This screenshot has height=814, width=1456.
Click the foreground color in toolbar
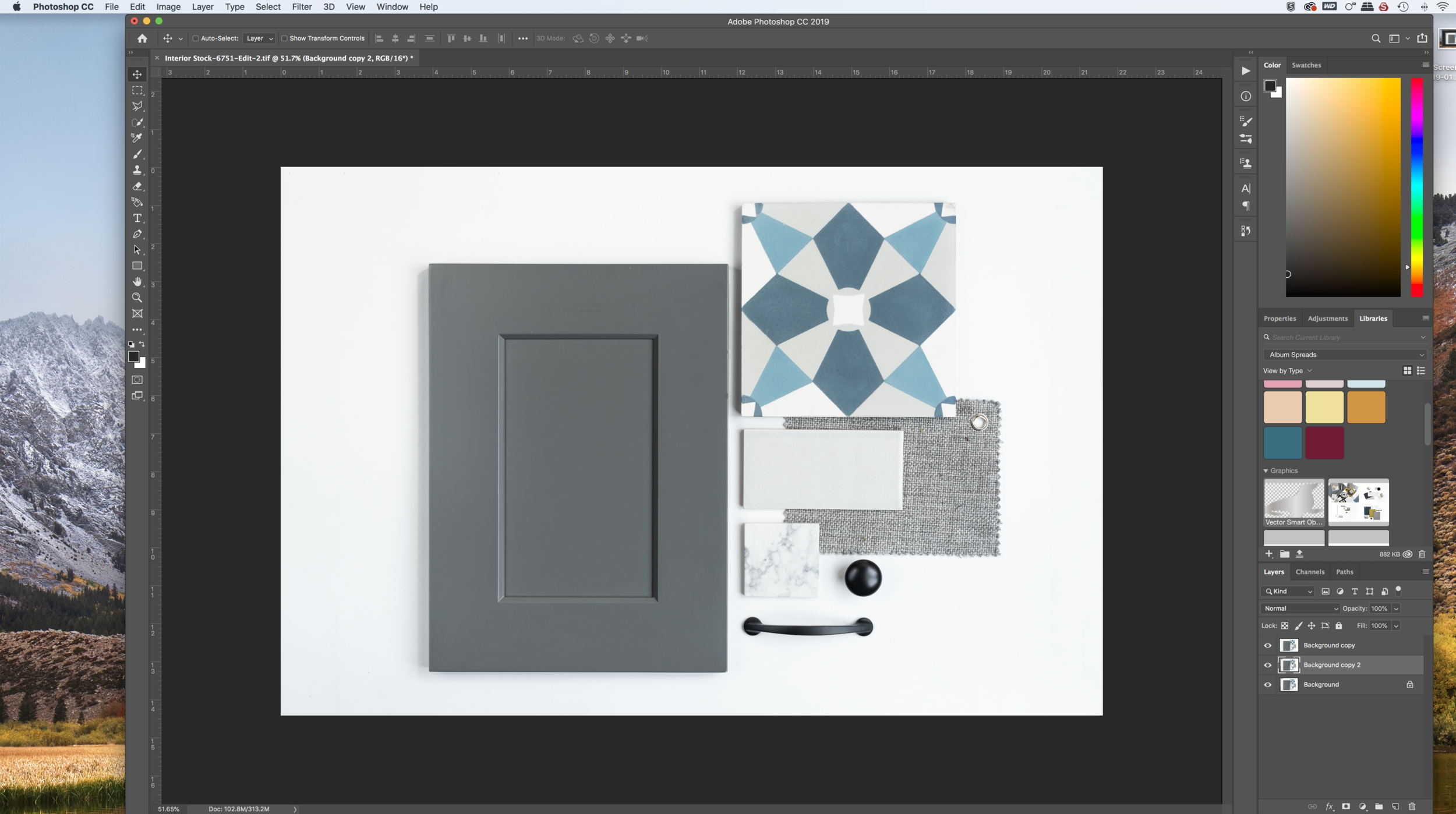point(133,356)
